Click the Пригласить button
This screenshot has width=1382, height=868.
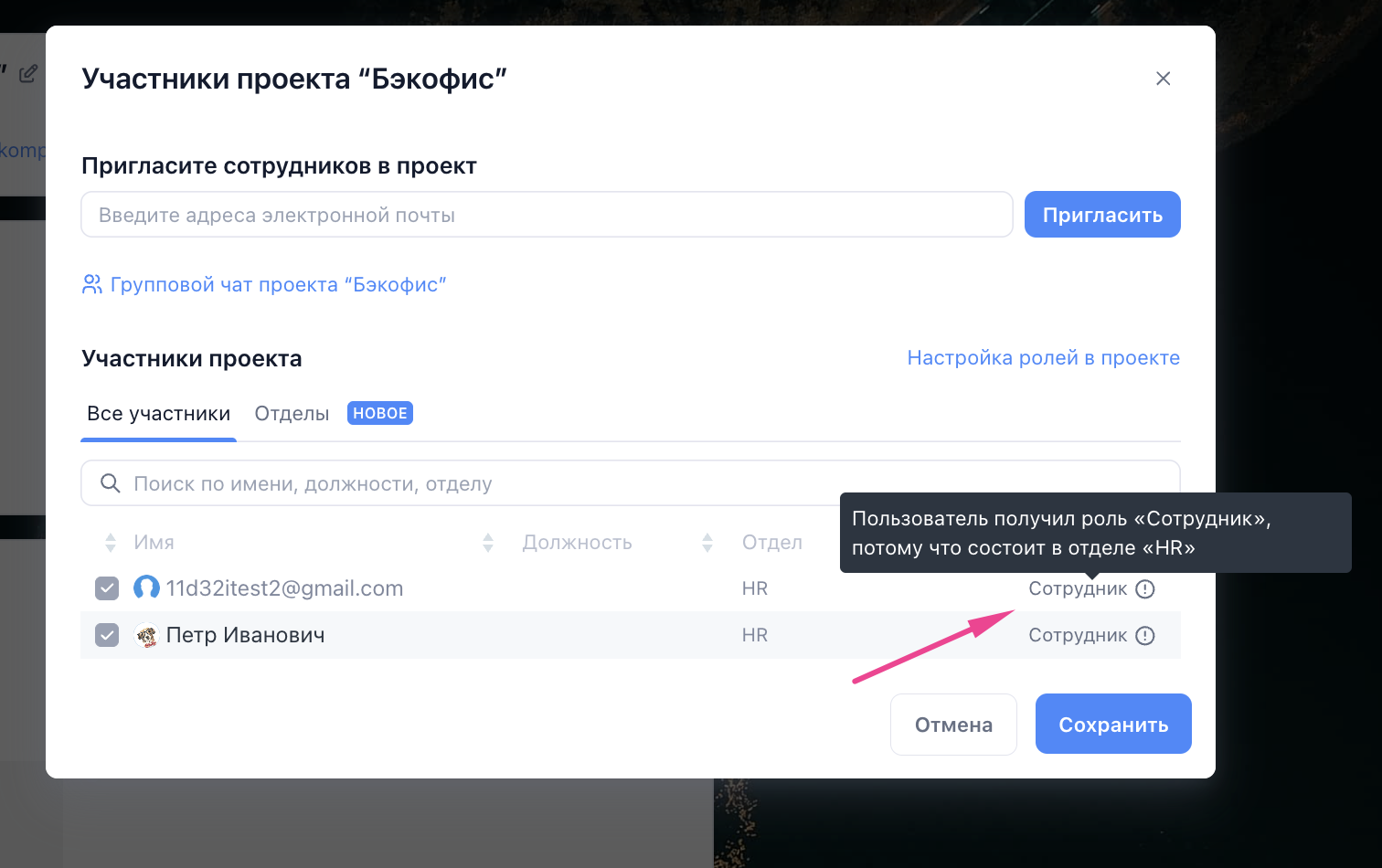click(1102, 215)
